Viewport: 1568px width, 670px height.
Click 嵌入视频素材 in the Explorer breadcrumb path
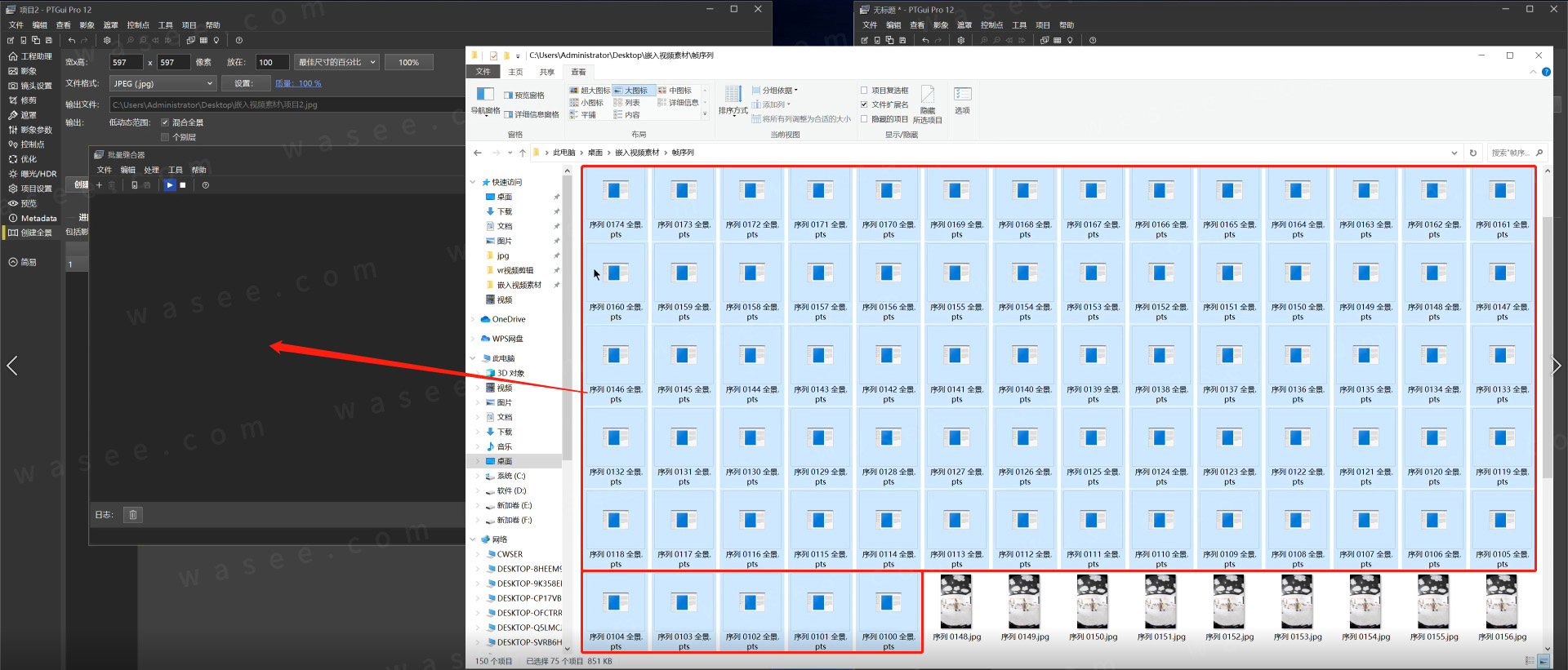pyautogui.click(x=637, y=153)
